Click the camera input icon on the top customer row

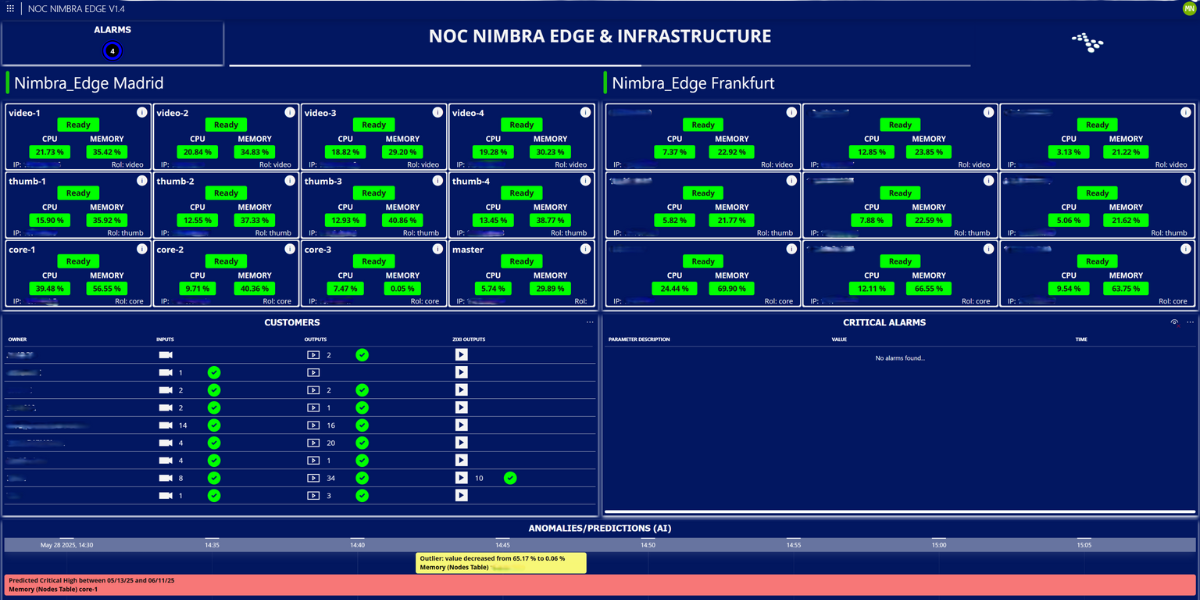point(166,354)
